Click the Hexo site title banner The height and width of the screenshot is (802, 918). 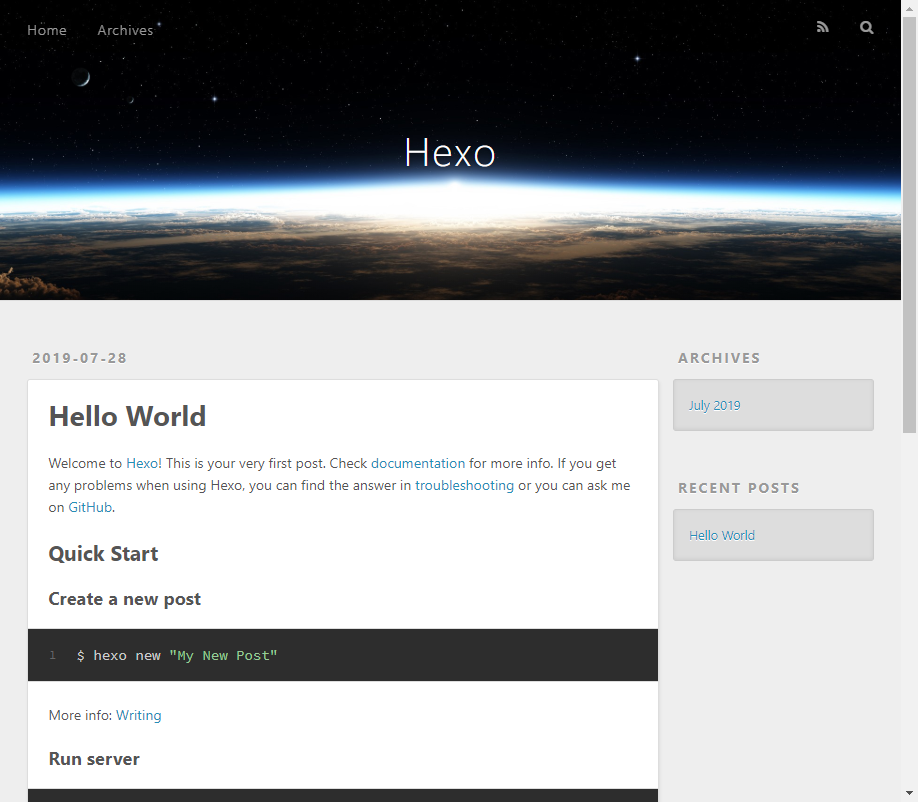pyautogui.click(x=449, y=152)
